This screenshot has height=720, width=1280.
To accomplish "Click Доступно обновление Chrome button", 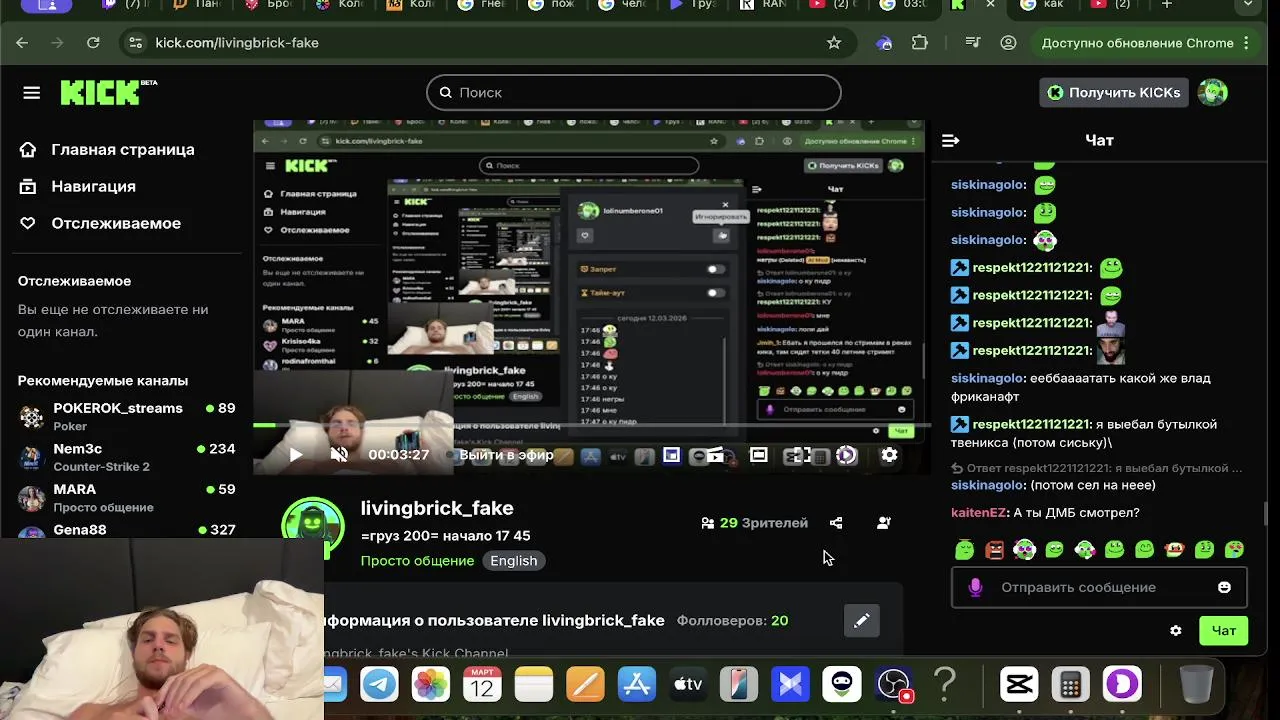I will (x=1138, y=43).
